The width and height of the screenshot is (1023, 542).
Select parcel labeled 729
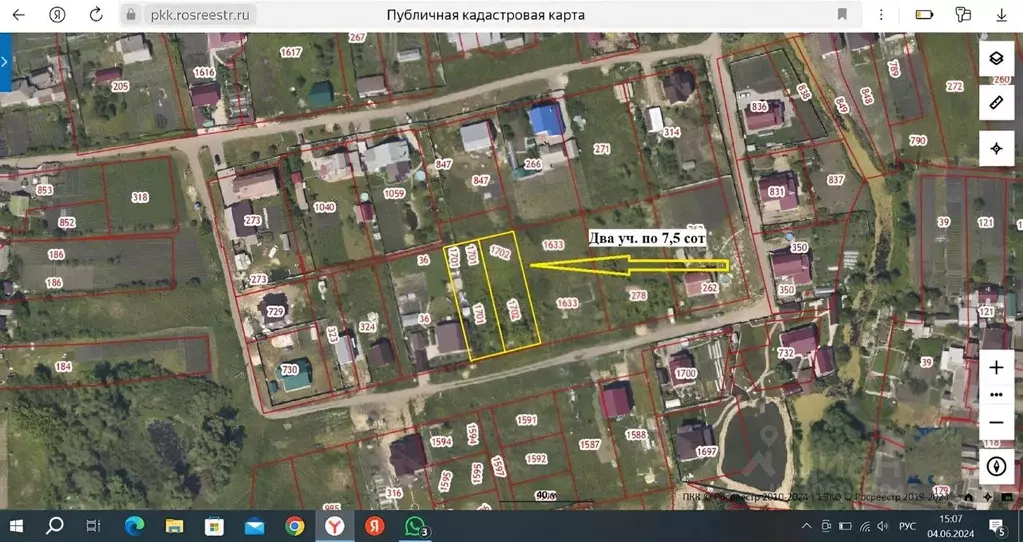pyautogui.click(x=275, y=312)
